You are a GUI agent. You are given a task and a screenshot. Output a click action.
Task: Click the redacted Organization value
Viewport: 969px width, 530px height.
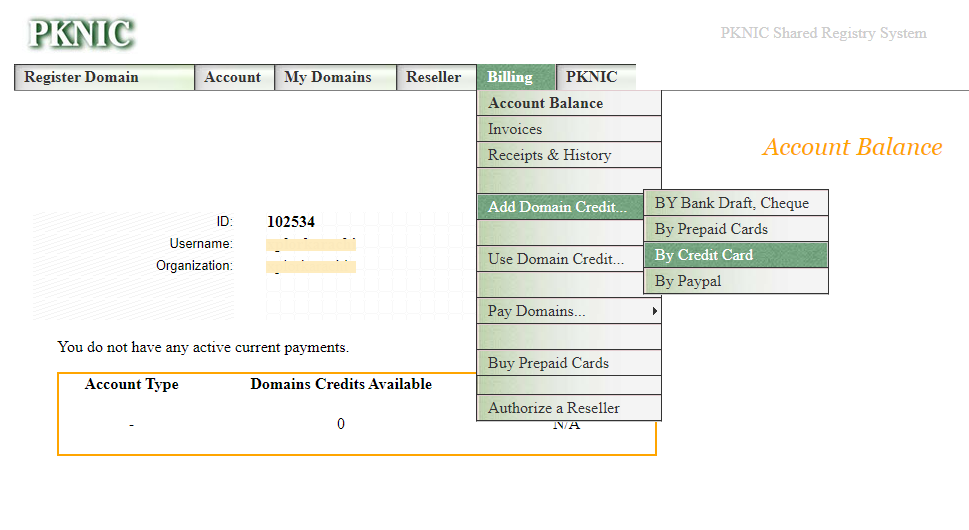click(x=311, y=266)
